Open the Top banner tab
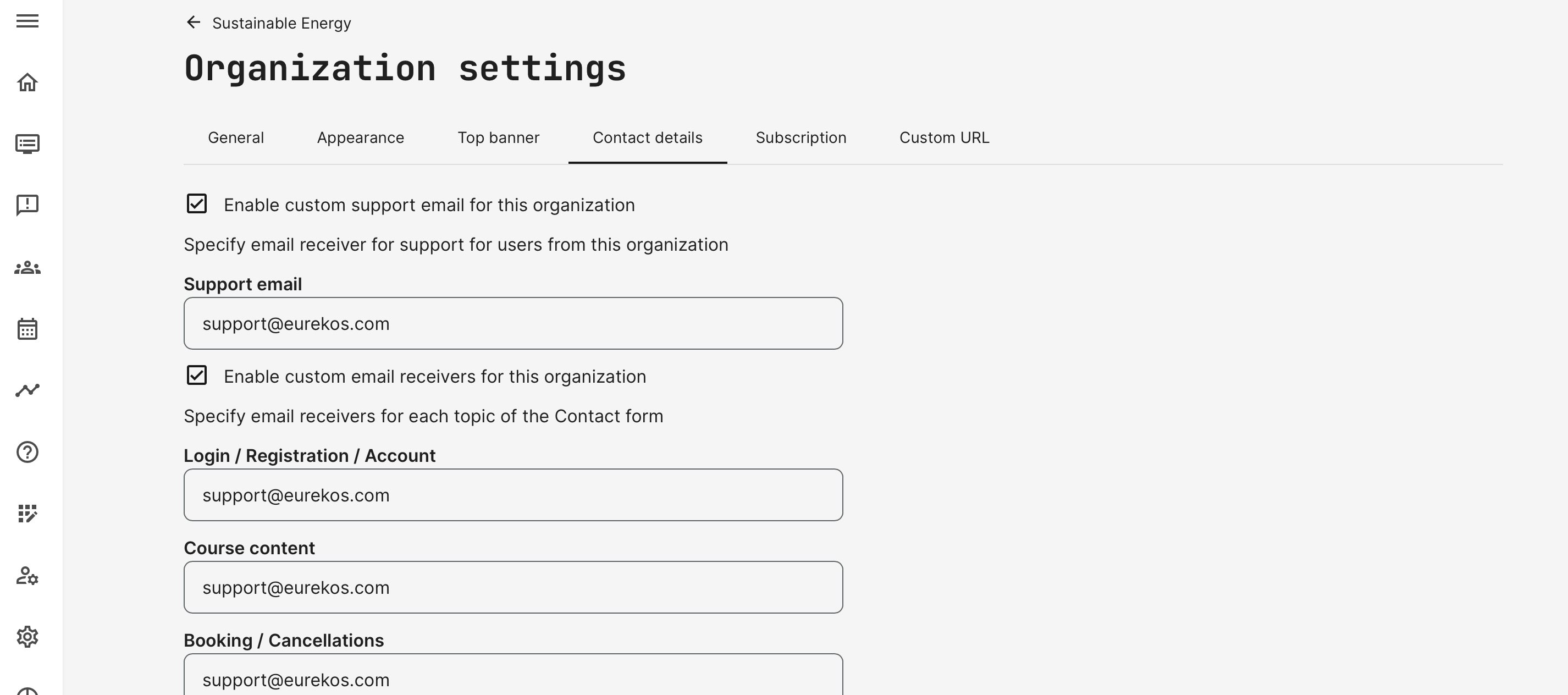The width and height of the screenshot is (1568, 695). [498, 137]
